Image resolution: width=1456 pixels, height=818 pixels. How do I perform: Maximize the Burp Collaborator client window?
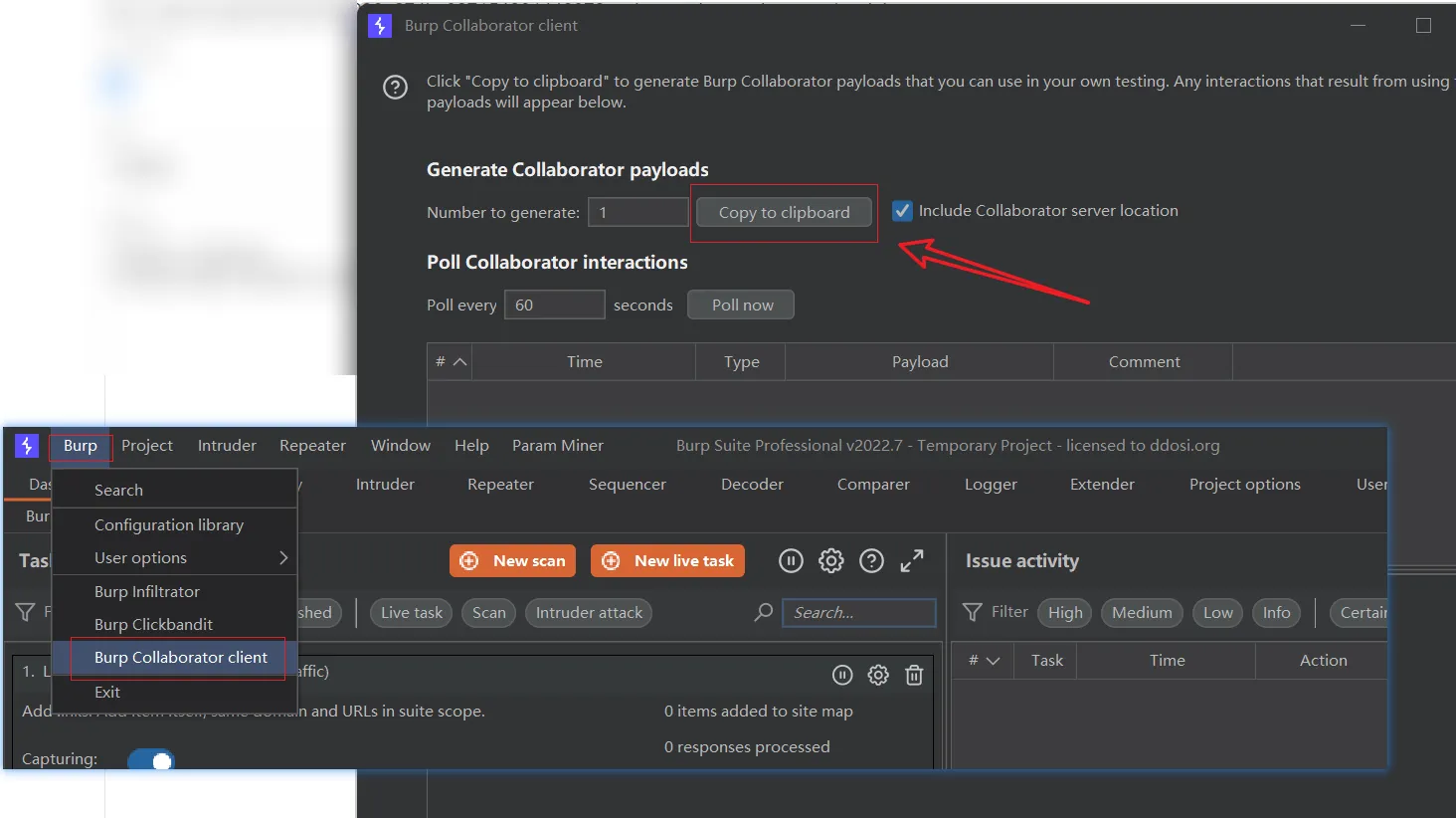point(1423,26)
